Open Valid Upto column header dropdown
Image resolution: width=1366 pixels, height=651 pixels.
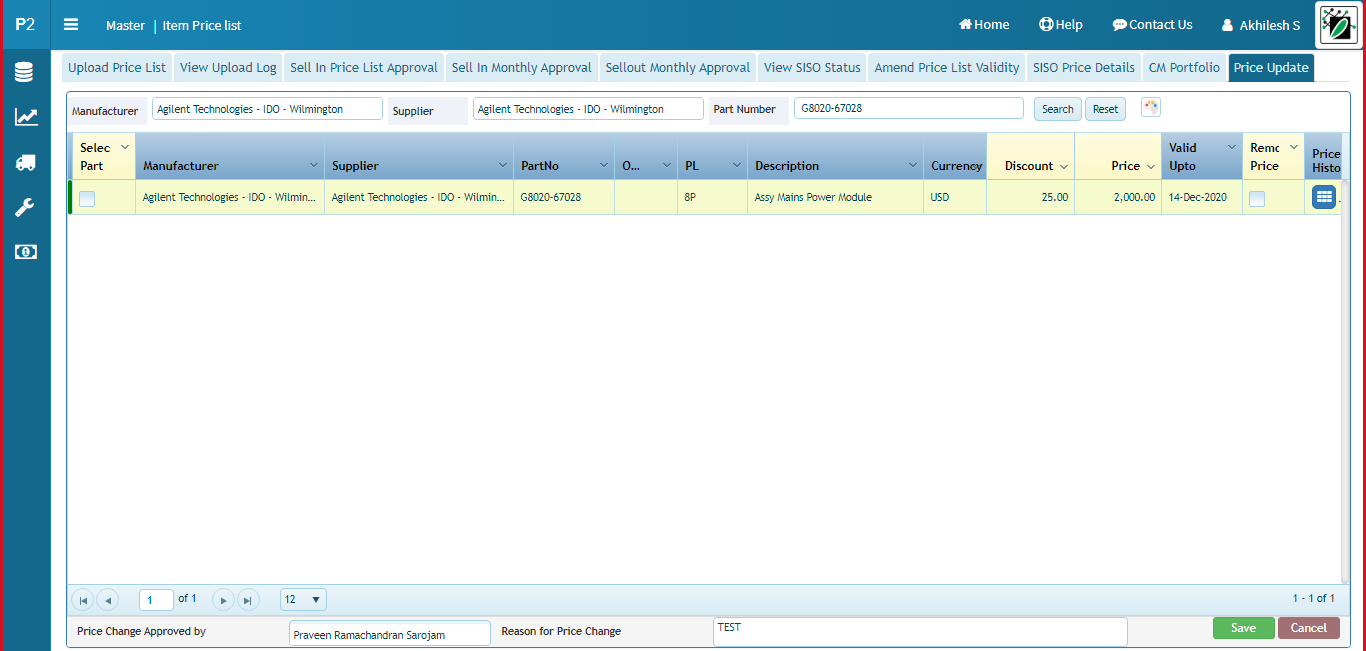pyautogui.click(x=1232, y=147)
